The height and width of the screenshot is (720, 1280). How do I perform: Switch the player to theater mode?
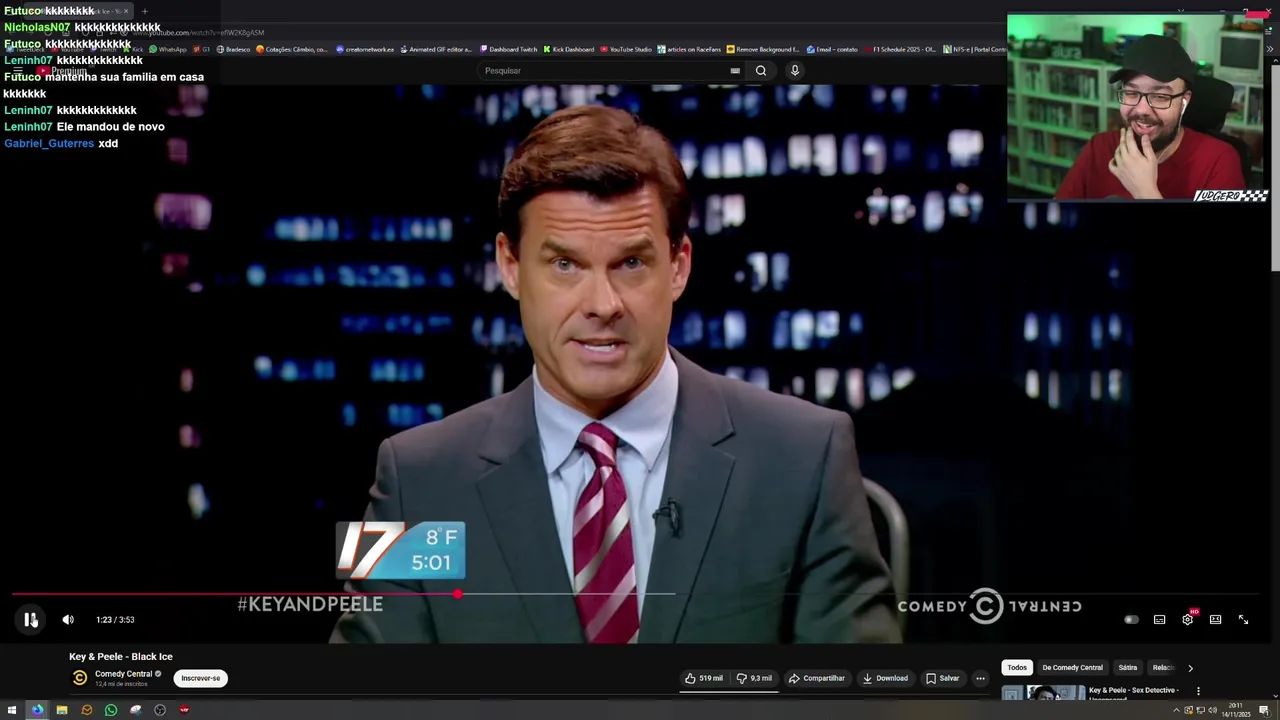pos(1215,619)
